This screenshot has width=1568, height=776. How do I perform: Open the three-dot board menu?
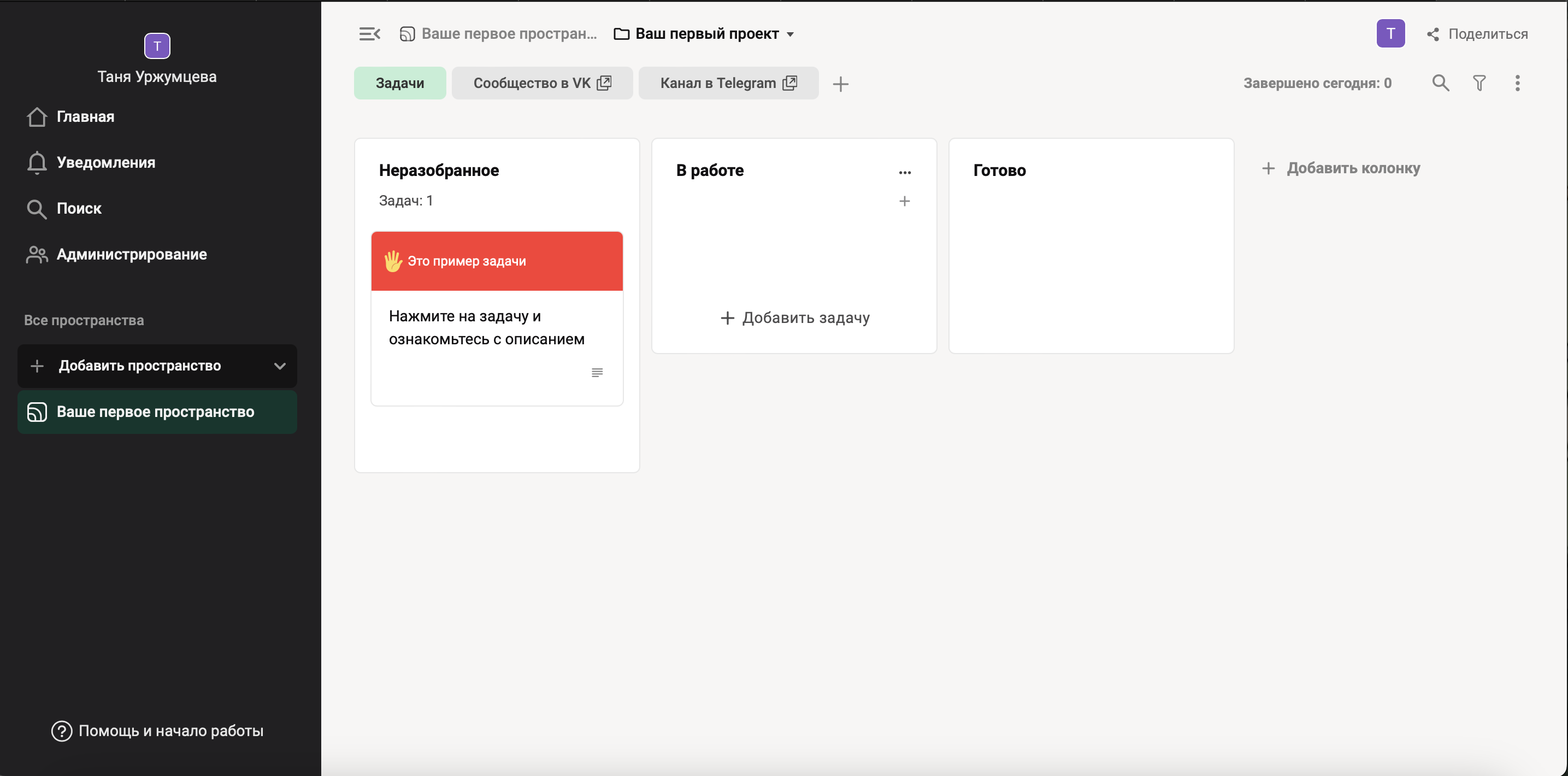coord(1518,83)
